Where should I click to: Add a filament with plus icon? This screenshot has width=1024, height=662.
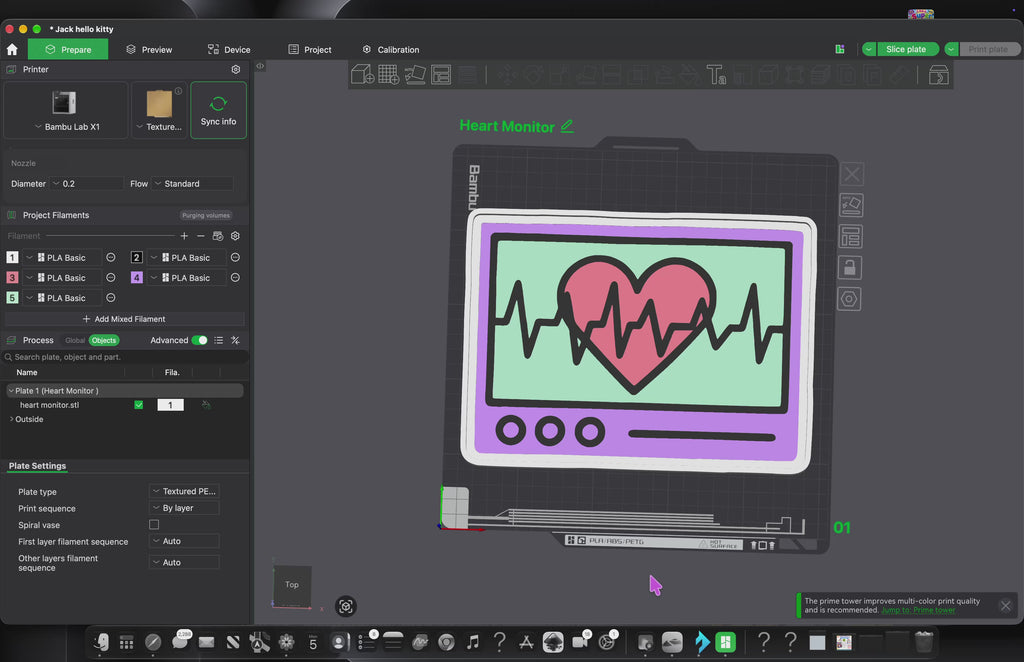pyautogui.click(x=184, y=236)
